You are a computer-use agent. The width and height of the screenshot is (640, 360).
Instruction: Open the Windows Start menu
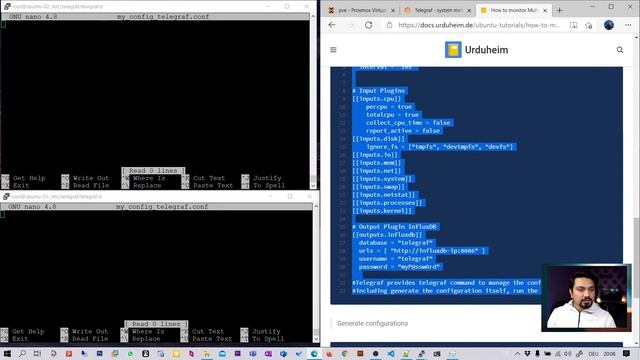(7, 354)
